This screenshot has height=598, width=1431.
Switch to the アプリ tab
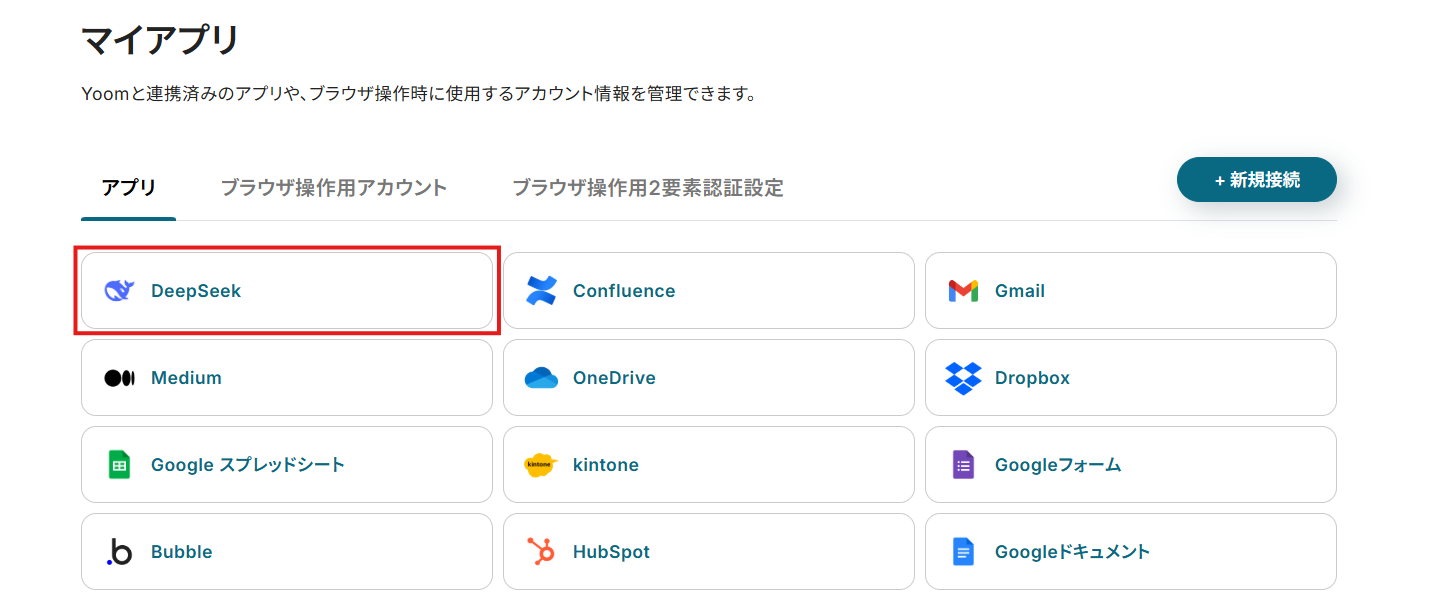[128, 188]
